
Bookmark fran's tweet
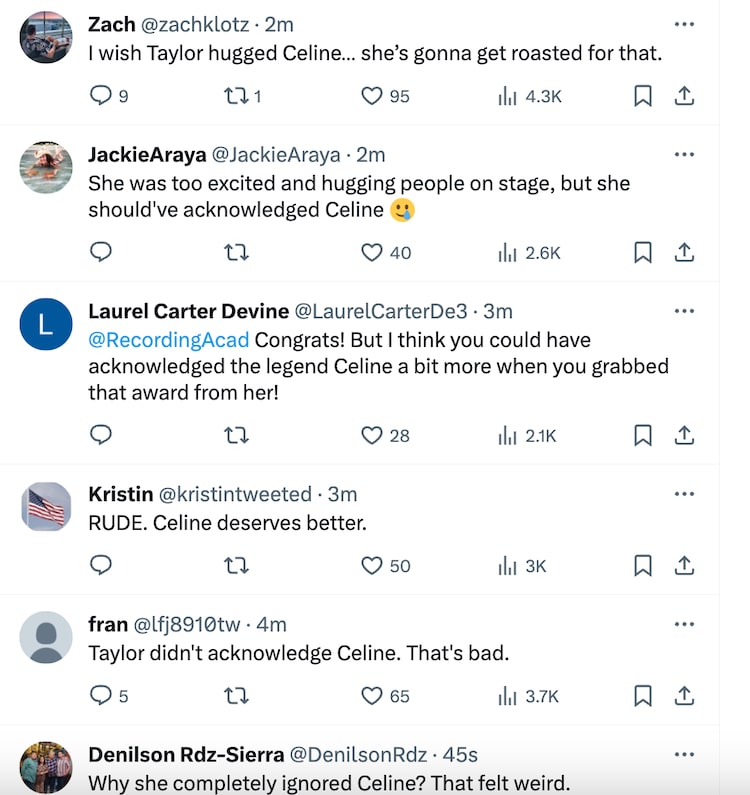pyautogui.click(x=643, y=695)
